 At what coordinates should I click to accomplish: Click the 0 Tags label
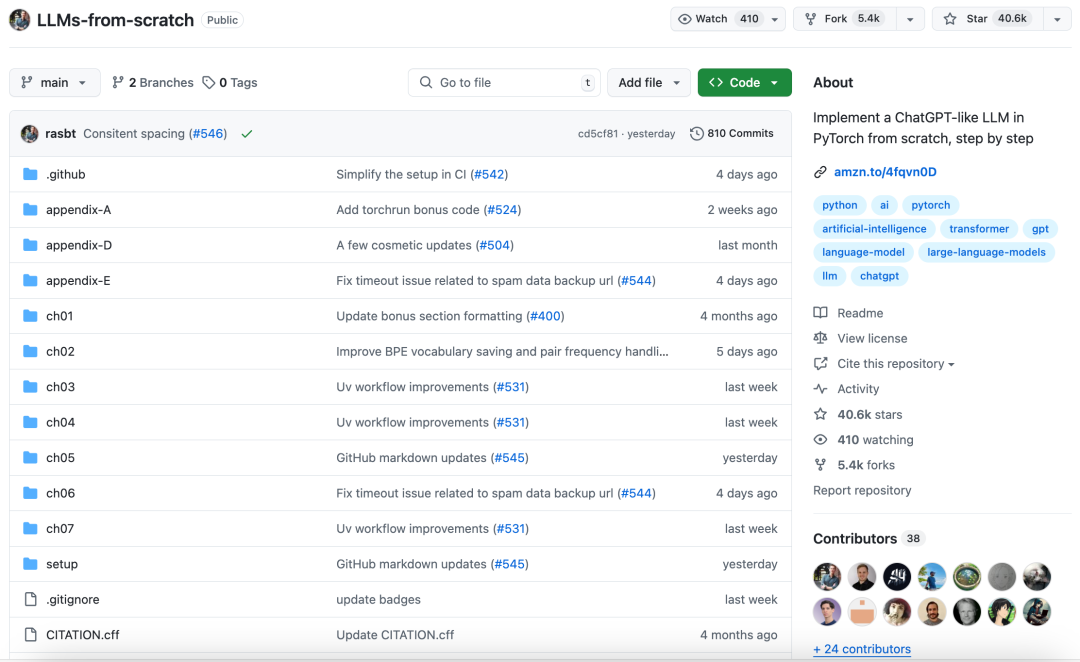tap(229, 82)
